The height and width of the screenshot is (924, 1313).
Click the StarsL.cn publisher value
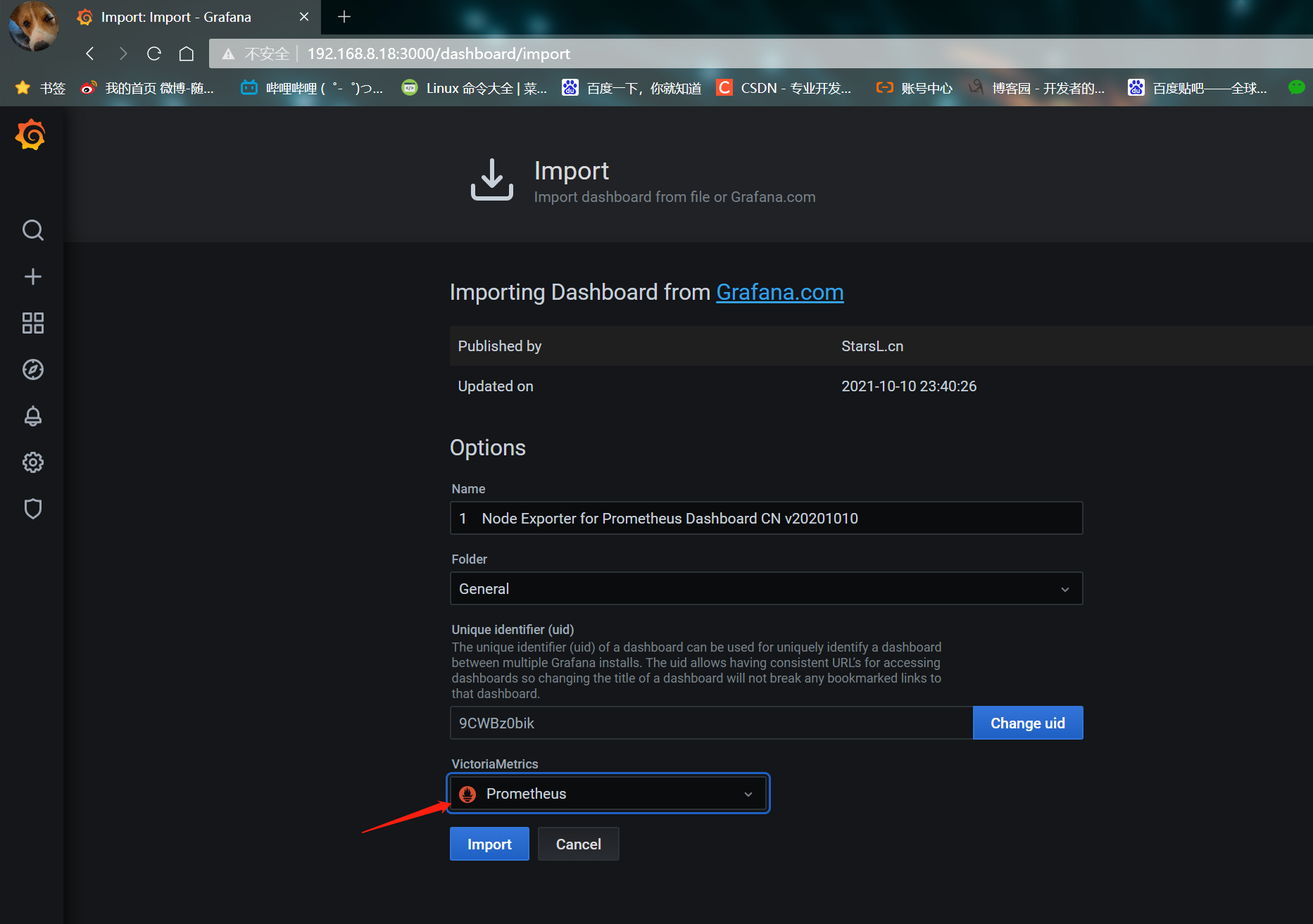[x=872, y=346]
